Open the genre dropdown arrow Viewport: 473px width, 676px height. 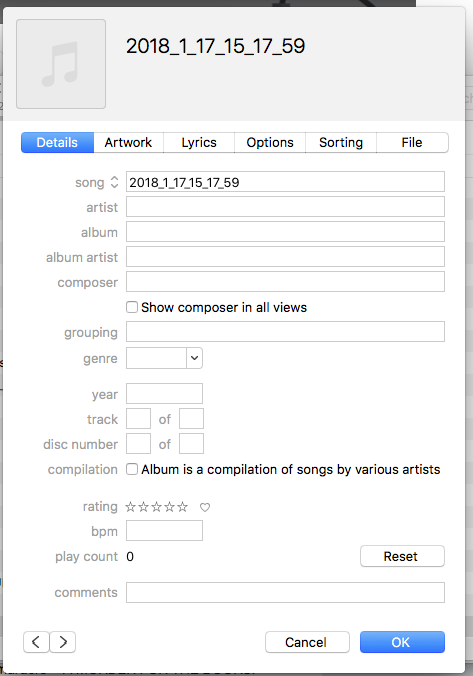(x=194, y=358)
